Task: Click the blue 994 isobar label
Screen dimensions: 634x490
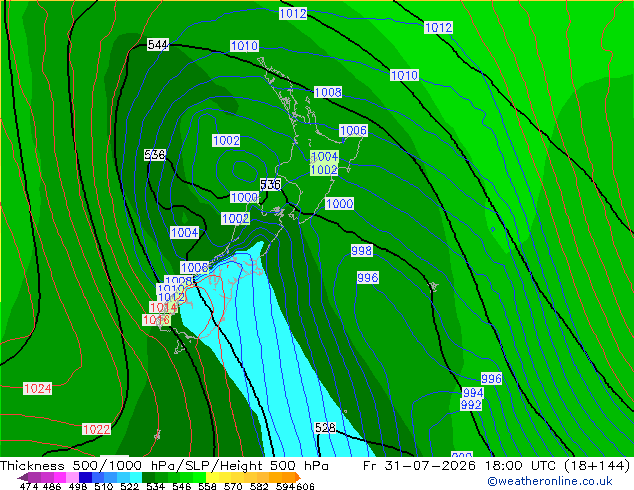Action: point(473,393)
